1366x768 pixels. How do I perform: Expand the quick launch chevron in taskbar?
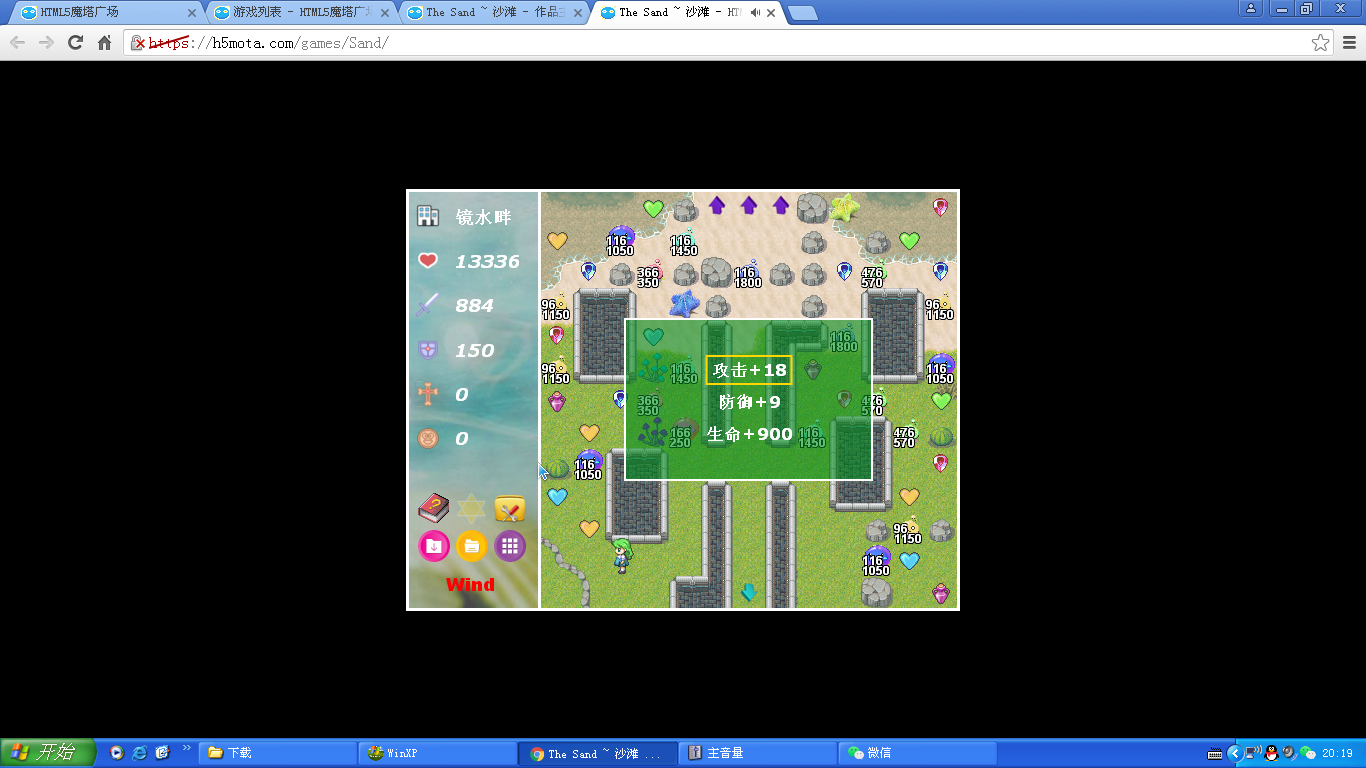pos(187,748)
